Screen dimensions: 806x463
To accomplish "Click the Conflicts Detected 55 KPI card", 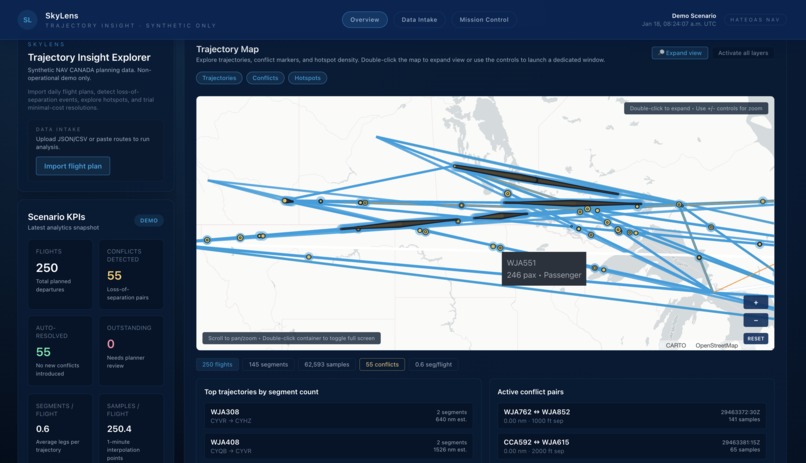I will [131, 274].
